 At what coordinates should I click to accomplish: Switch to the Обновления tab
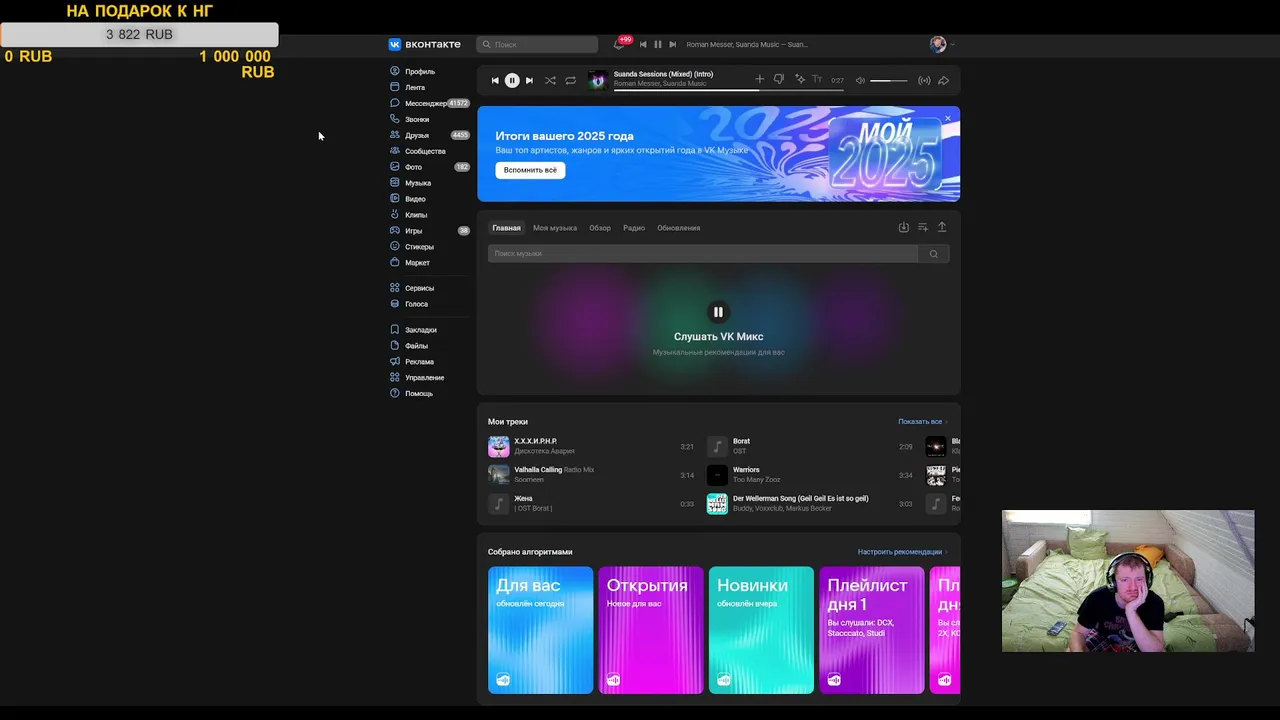coord(679,228)
